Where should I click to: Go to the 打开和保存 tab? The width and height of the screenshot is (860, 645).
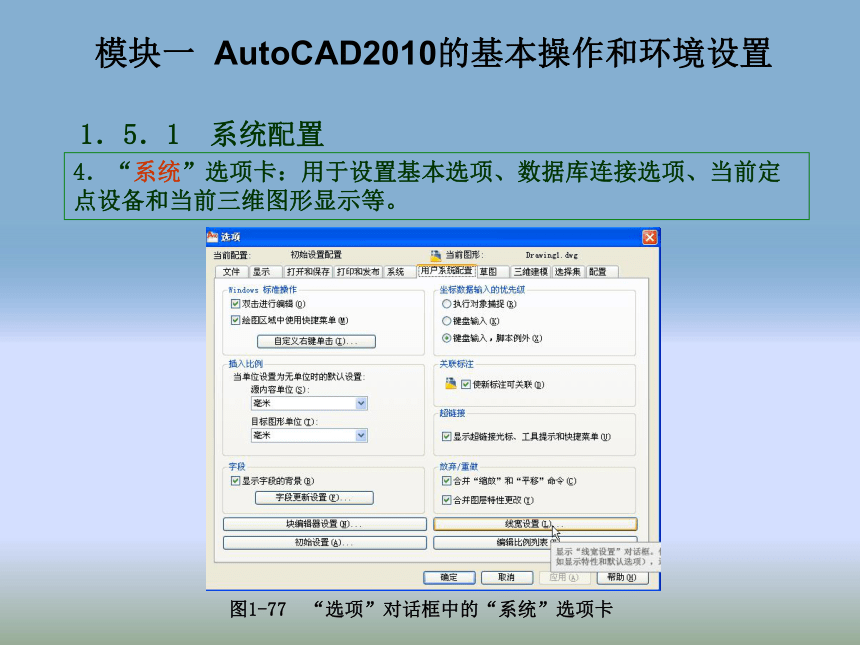[308, 271]
